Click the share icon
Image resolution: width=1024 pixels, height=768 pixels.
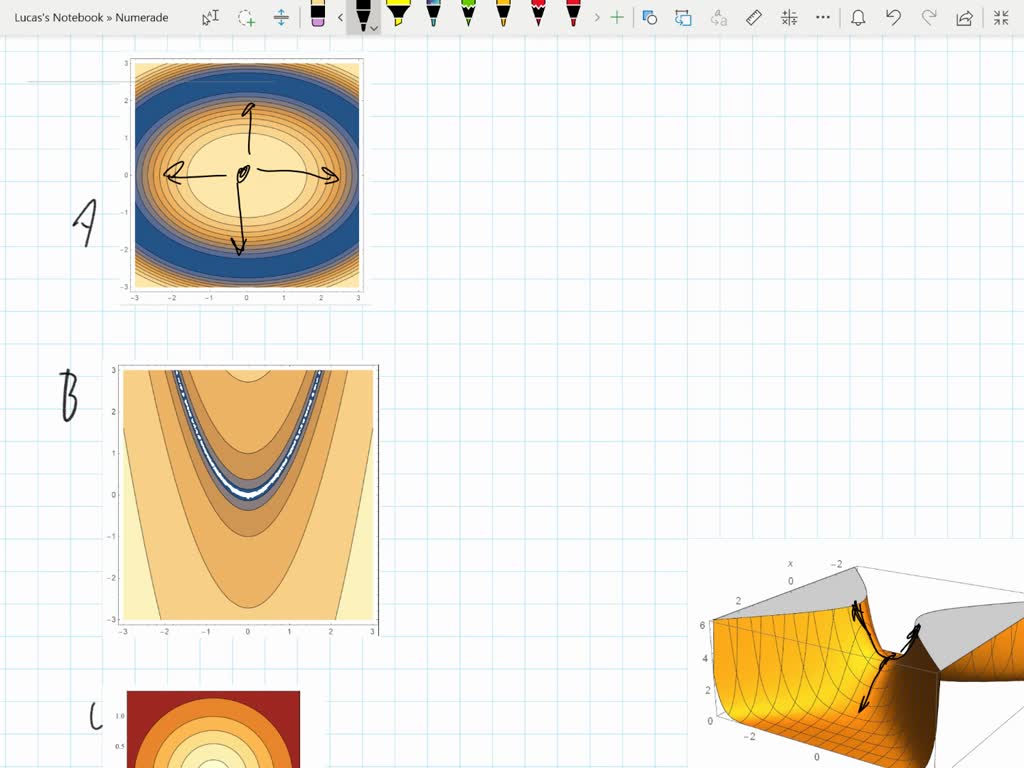pyautogui.click(x=962, y=17)
